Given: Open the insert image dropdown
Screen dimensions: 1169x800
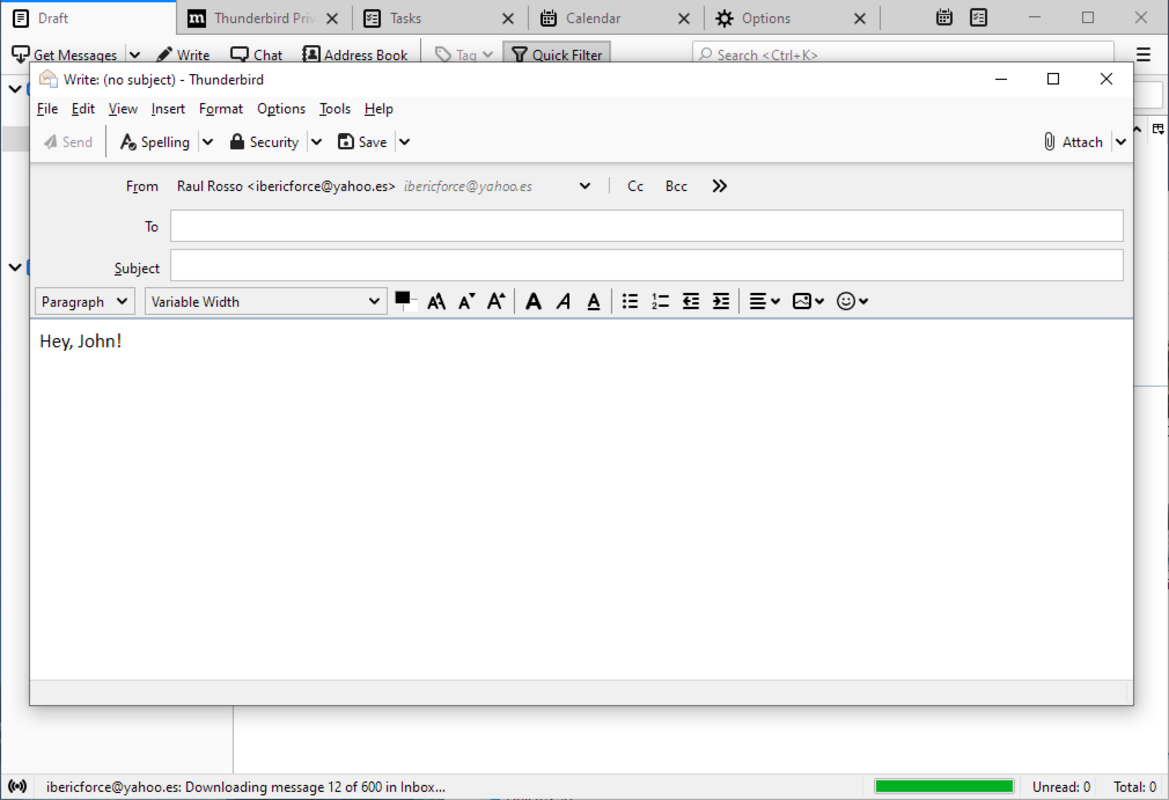Looking at the screenshot, I should 808,302.
